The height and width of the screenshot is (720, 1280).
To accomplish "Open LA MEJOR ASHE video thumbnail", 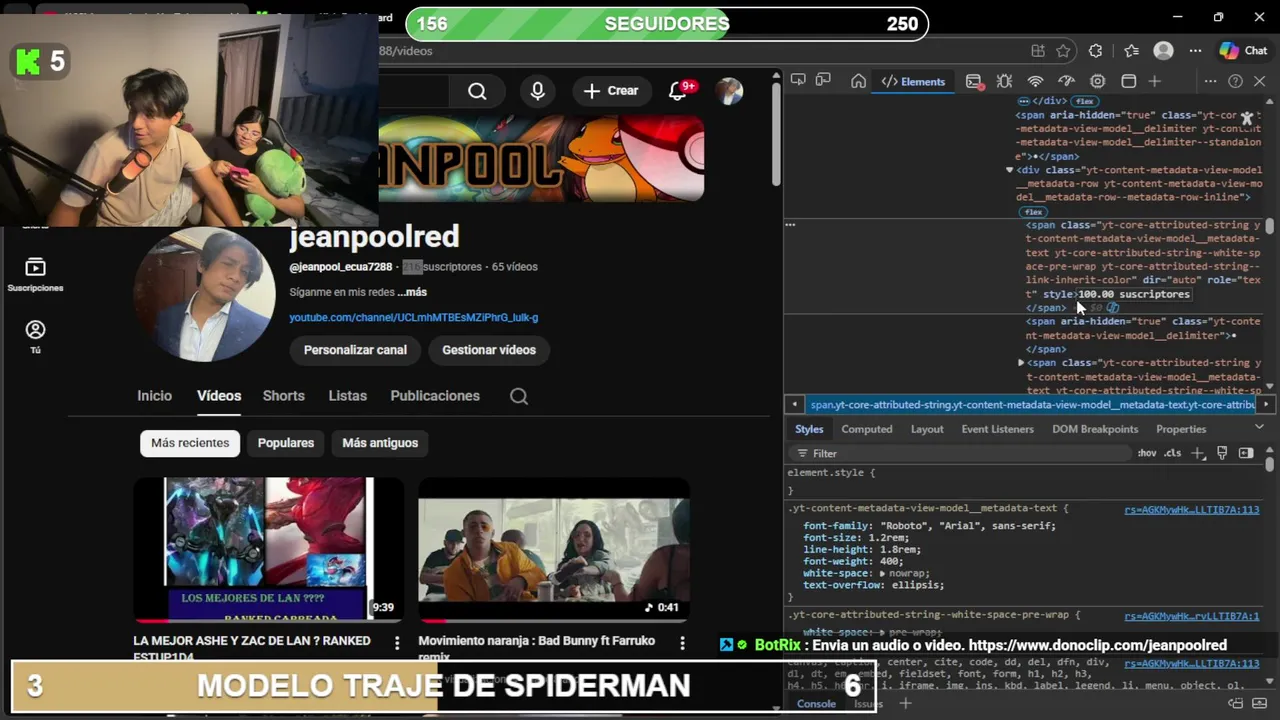I will (x=268, y=549).
